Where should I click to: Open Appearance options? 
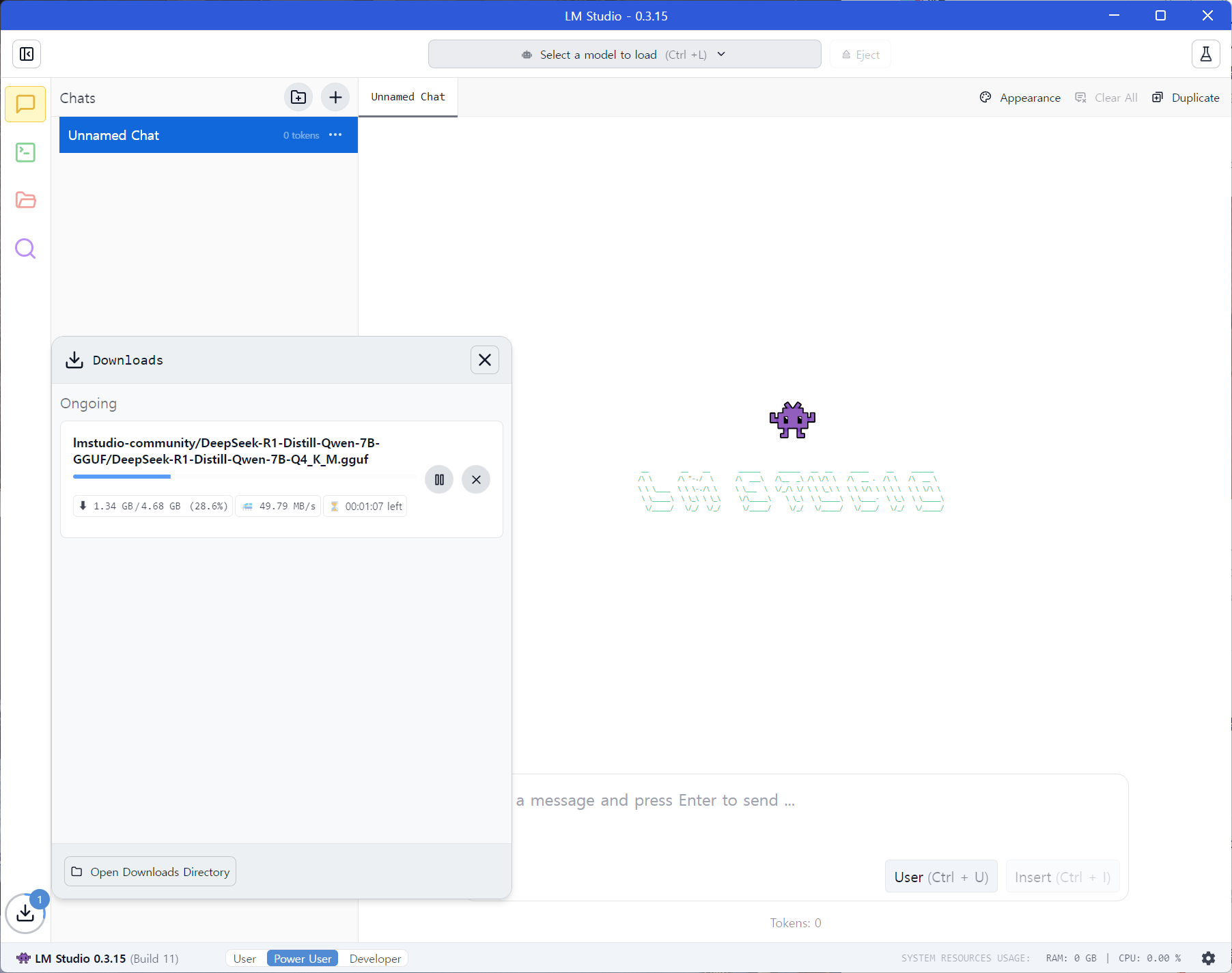tap(1020, 98)
